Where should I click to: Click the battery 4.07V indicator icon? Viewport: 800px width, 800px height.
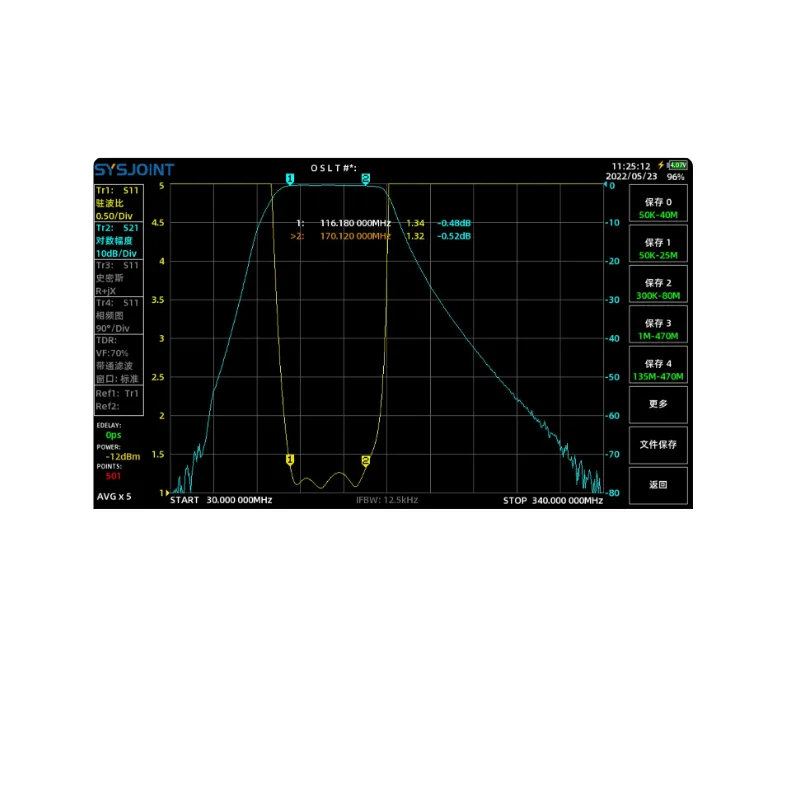click(678, 165)
